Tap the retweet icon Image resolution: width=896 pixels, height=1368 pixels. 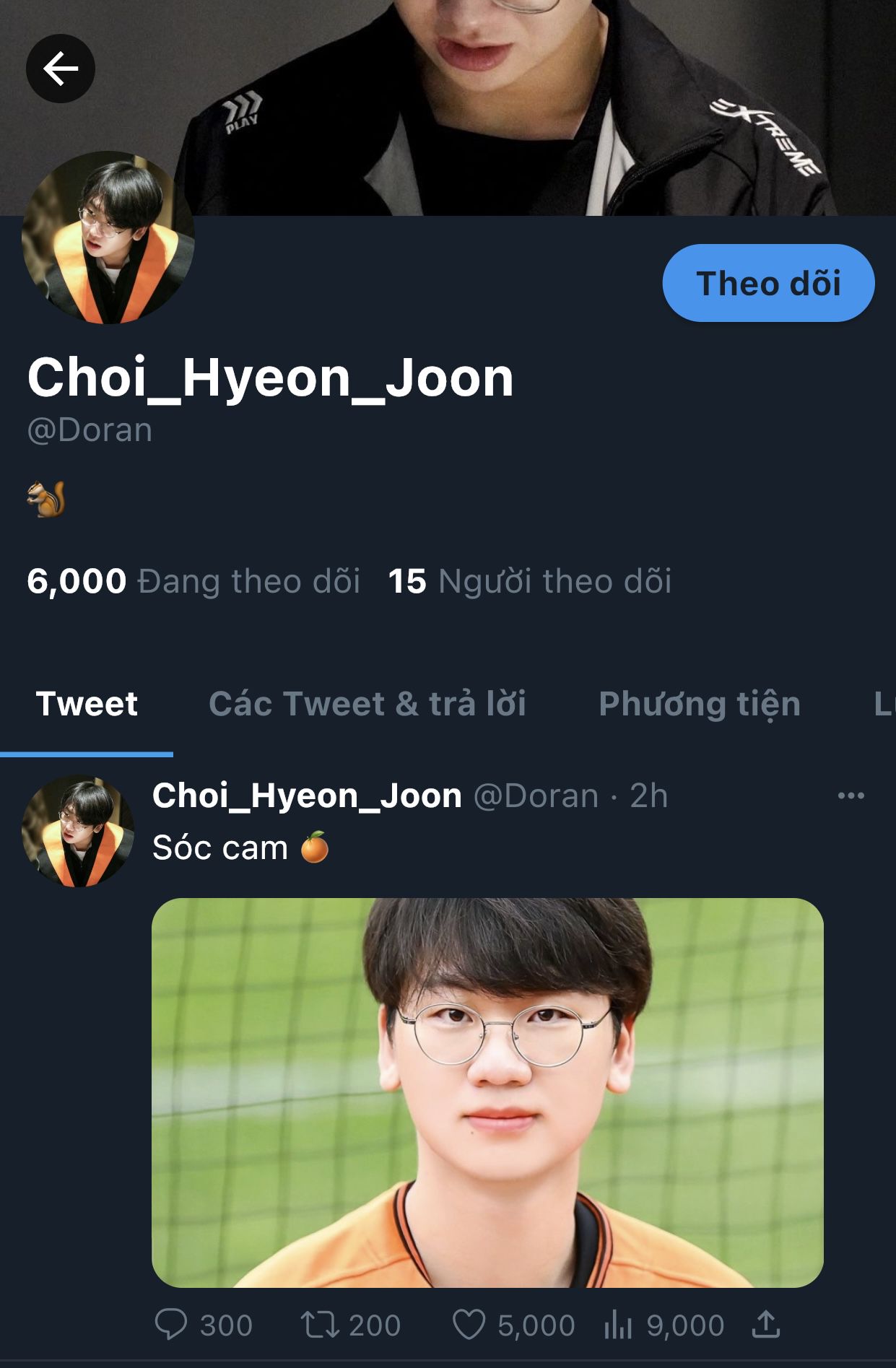[x=319, y=1325]
